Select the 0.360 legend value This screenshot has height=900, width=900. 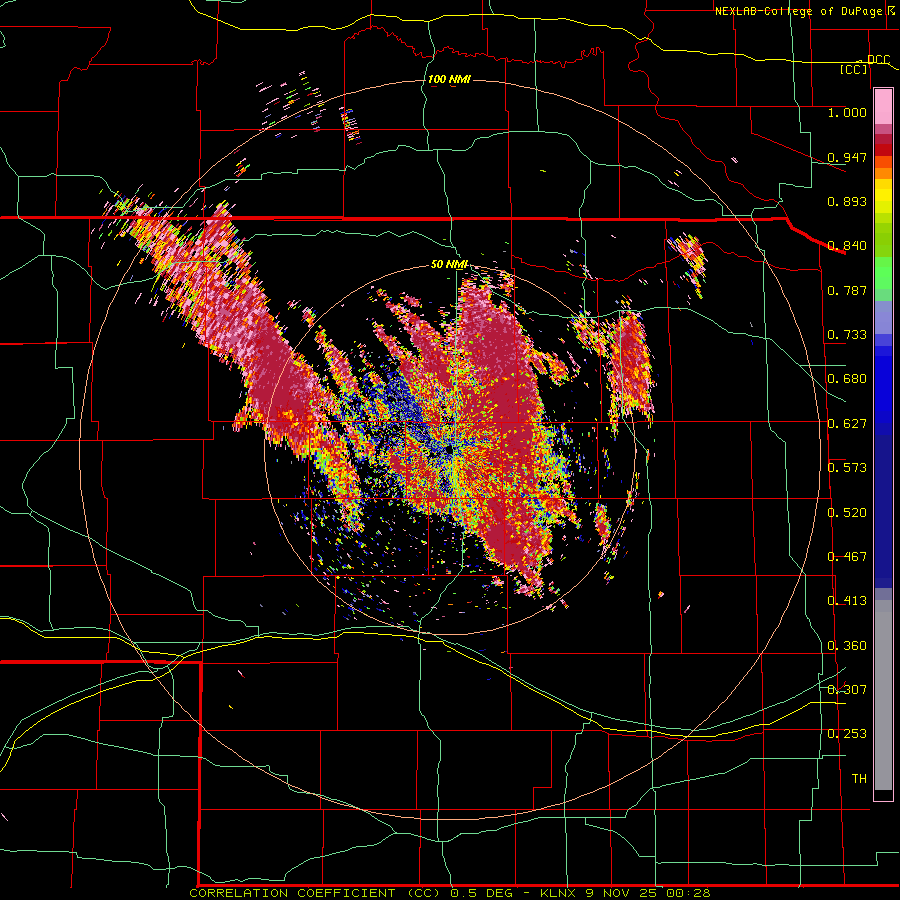(847, 646)
